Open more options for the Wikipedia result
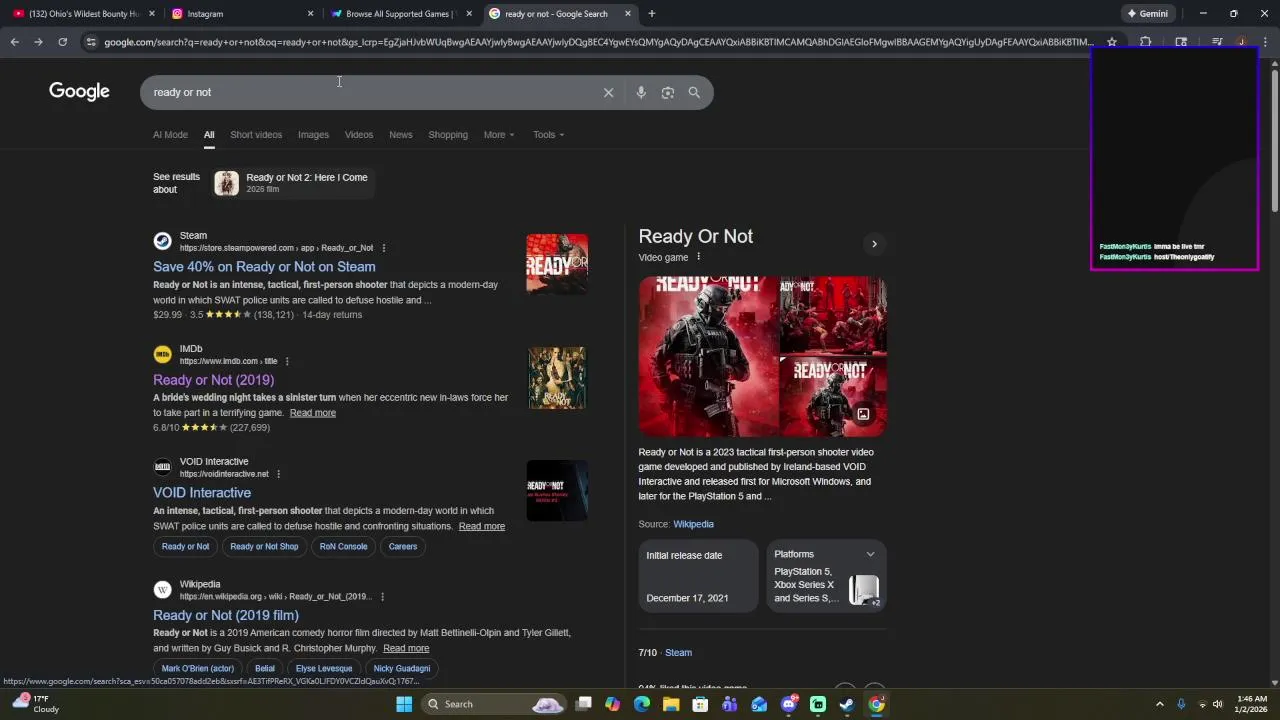The image size is (1280, 720). click(x=381, y=597)
